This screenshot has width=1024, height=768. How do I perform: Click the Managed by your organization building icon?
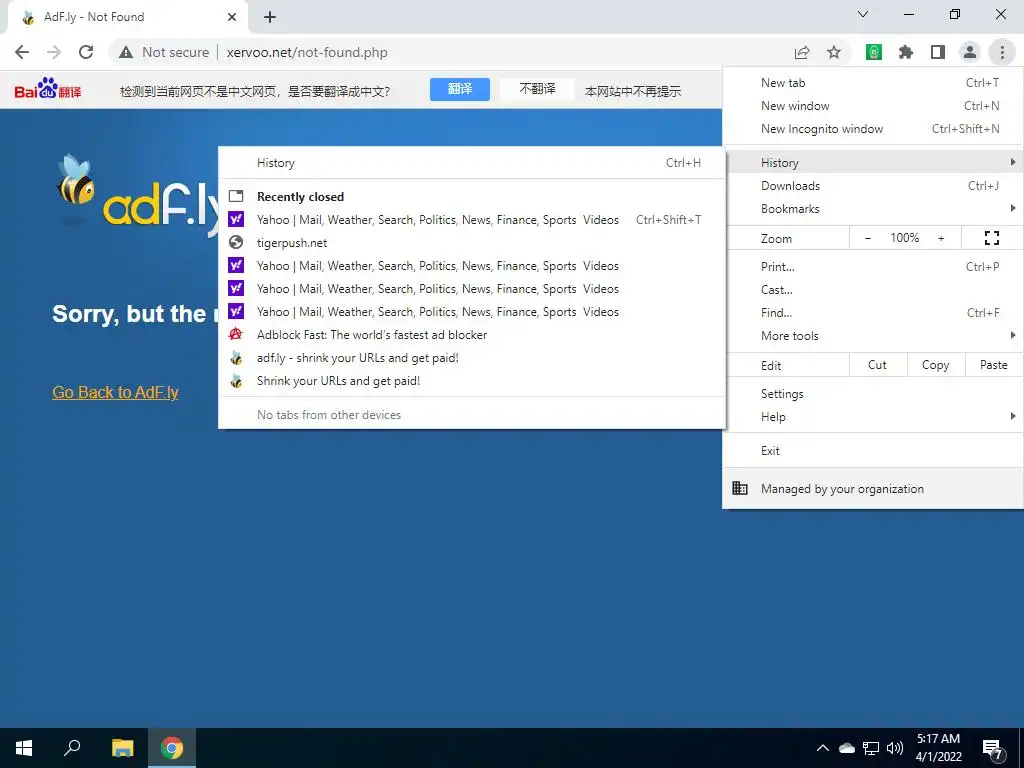pyautogui.click(x=740, y=488)
